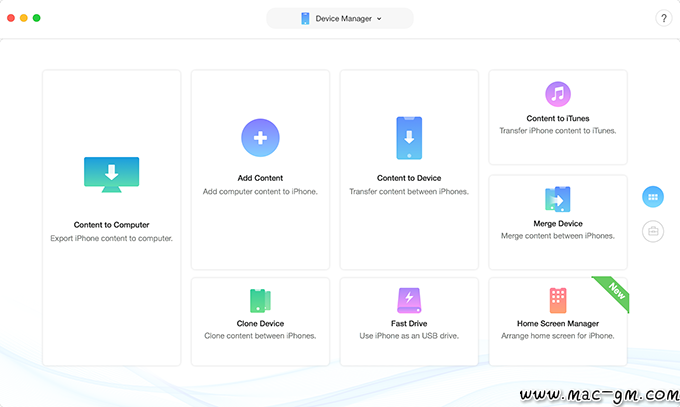Click 'Transfer iPhone content to iTunes.' text
680x407 pixels.
[558, 131]
